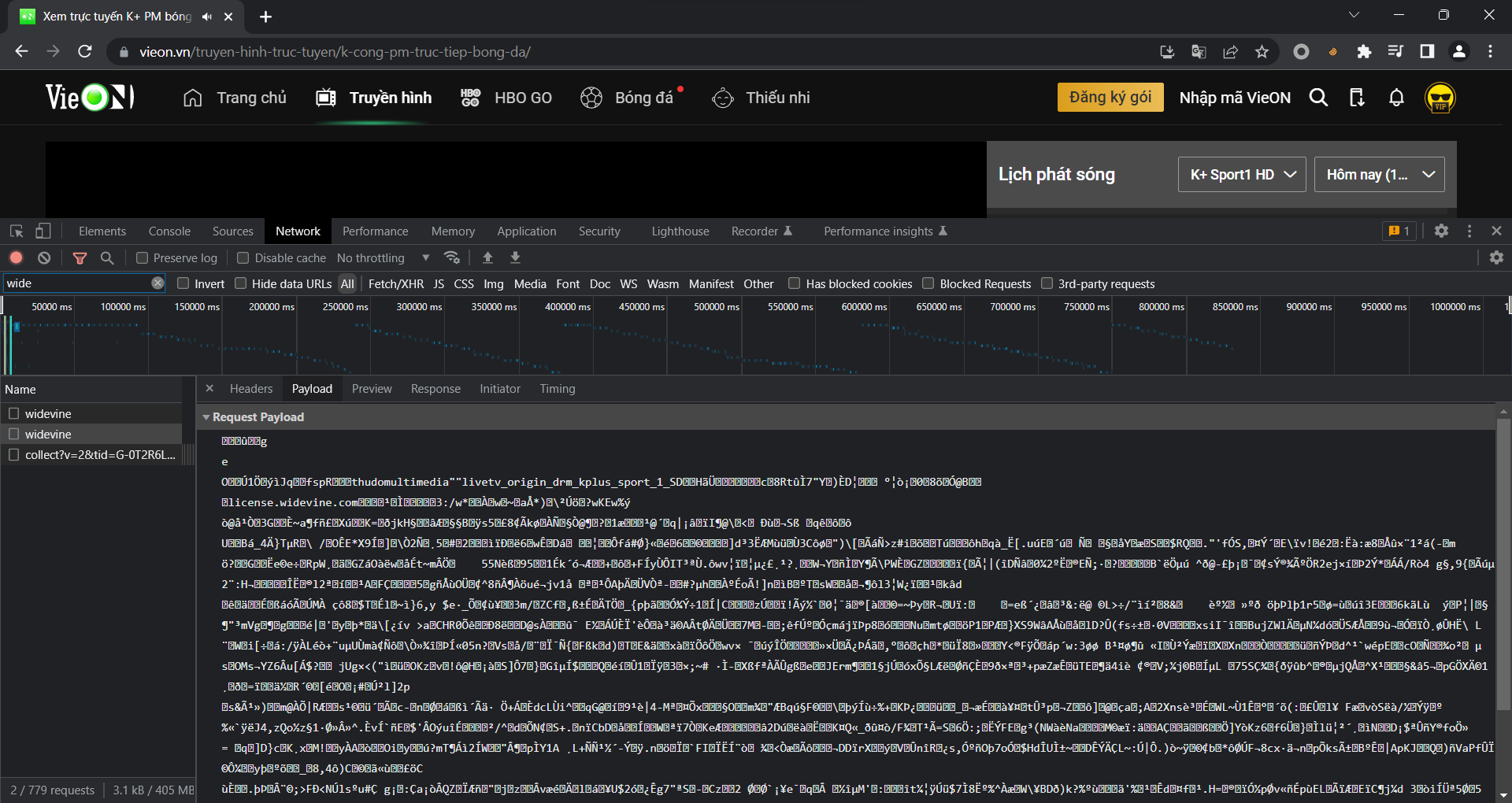Viewport: 1512px width, 803px height.
Task: Tick checkbox of first widevine request
Action: click(13, 413)
